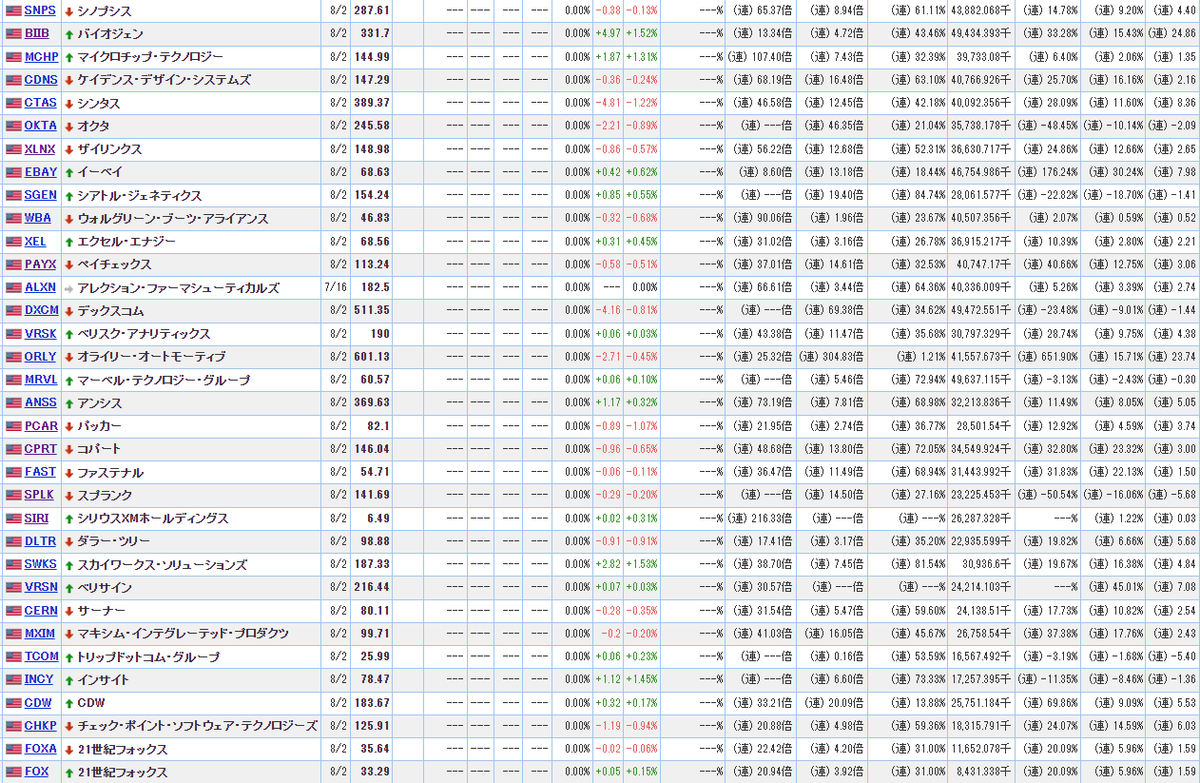Click the US flag icon beside FOX ticker
Viewport: 1200px width, 783px height.
tap(13, 773)
